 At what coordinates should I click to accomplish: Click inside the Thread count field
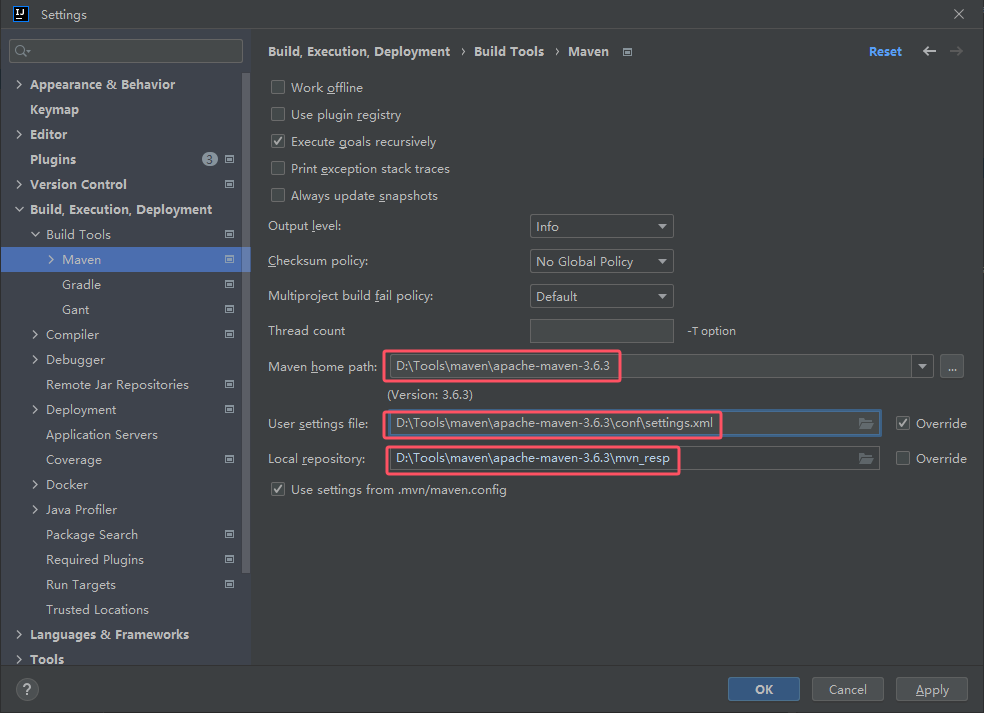tap(601, 330)
